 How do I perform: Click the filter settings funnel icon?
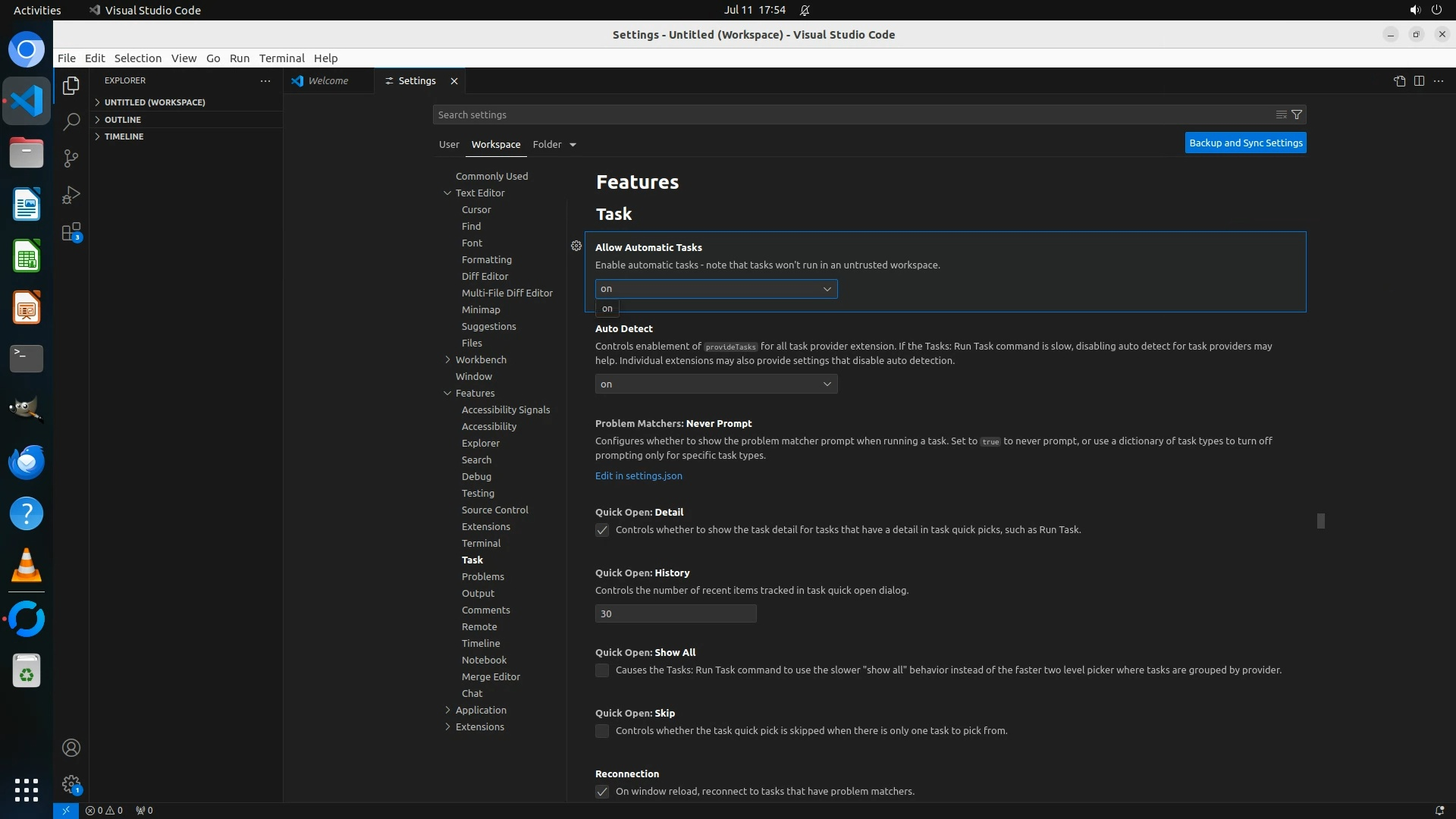tap(1297, 115)
